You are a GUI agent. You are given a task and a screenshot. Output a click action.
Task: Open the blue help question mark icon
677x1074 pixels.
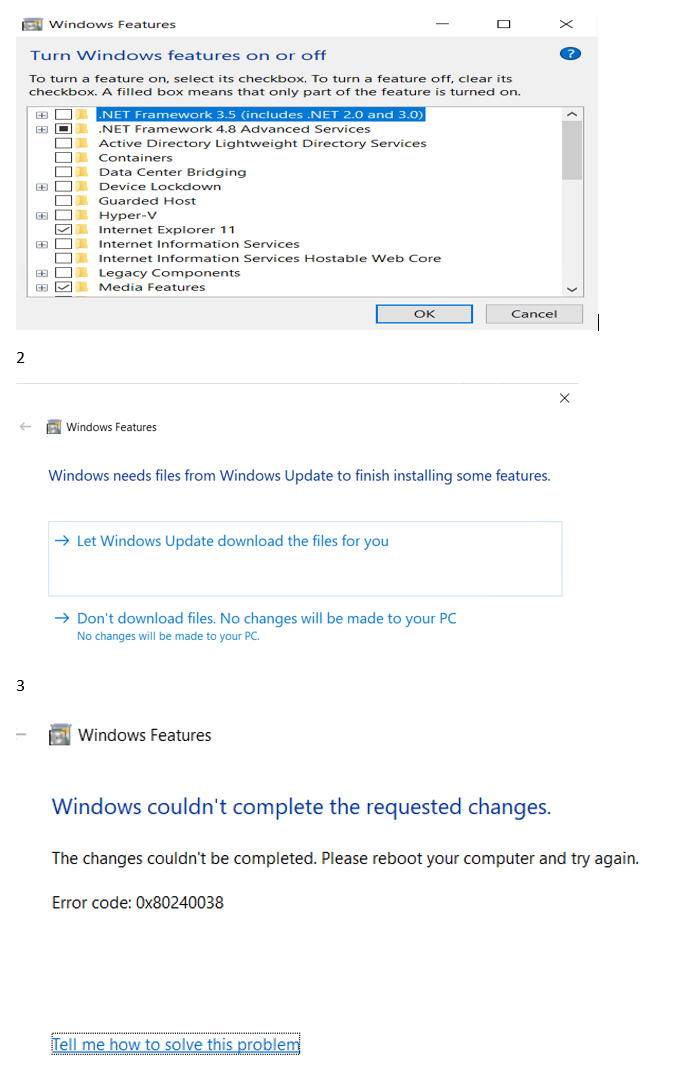point(570,53)
